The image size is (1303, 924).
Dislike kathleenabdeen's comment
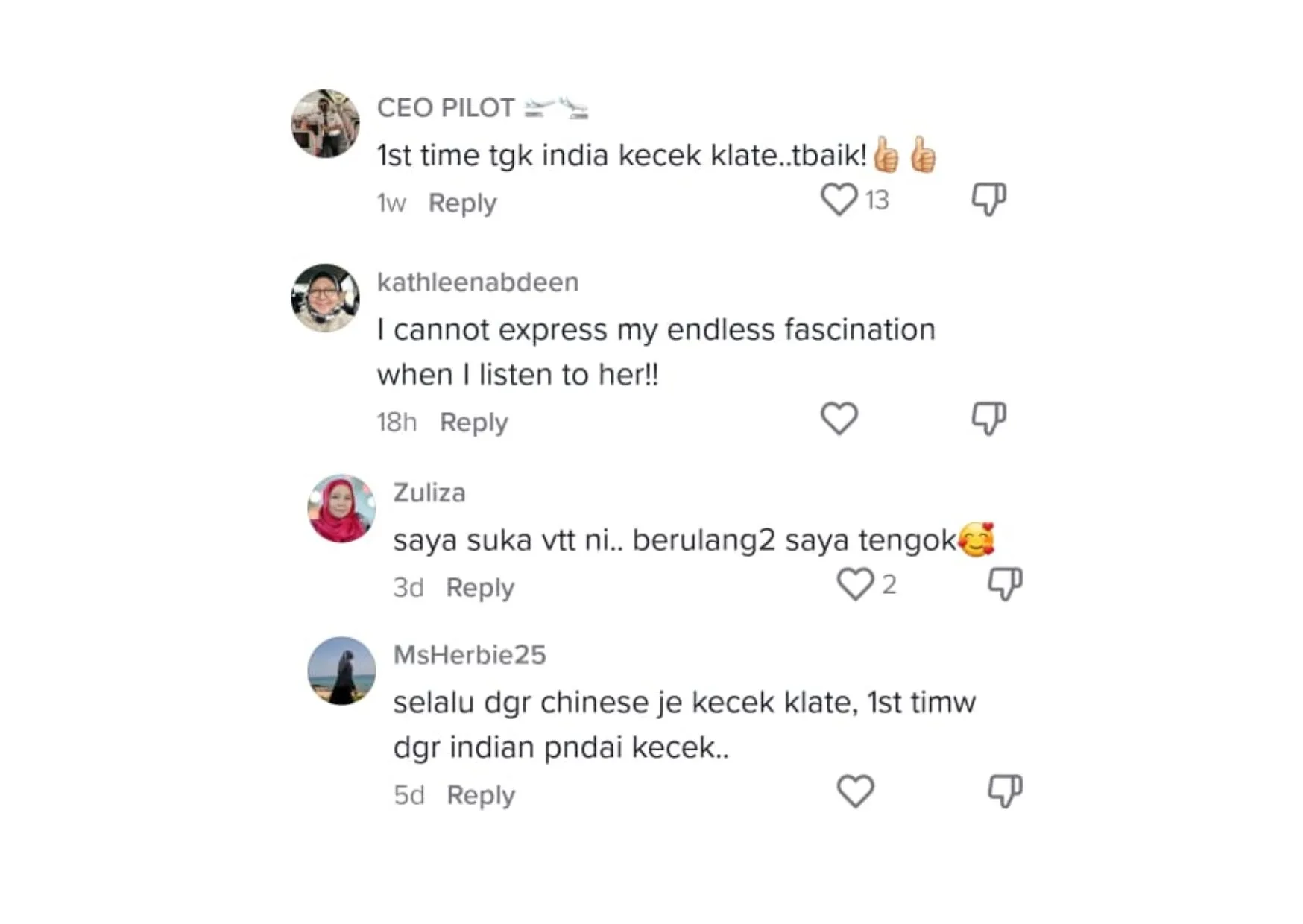tap(988, 418)
